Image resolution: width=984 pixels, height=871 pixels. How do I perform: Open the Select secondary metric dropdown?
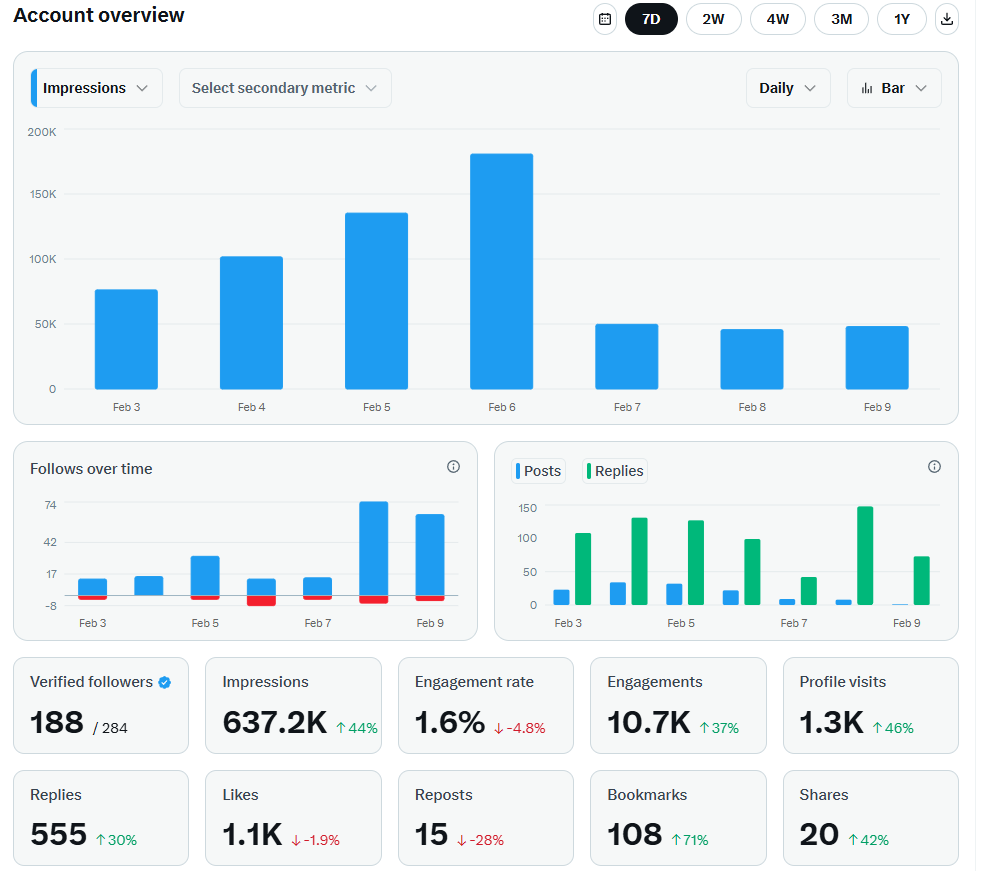coord(284,88)
